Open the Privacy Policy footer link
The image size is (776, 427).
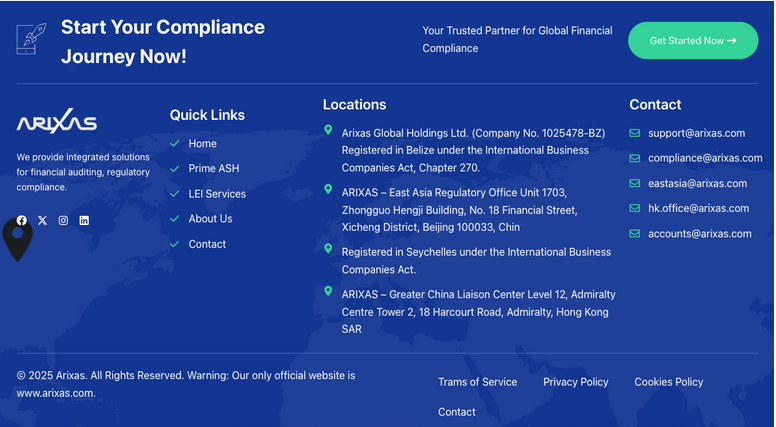pos(576,382)
